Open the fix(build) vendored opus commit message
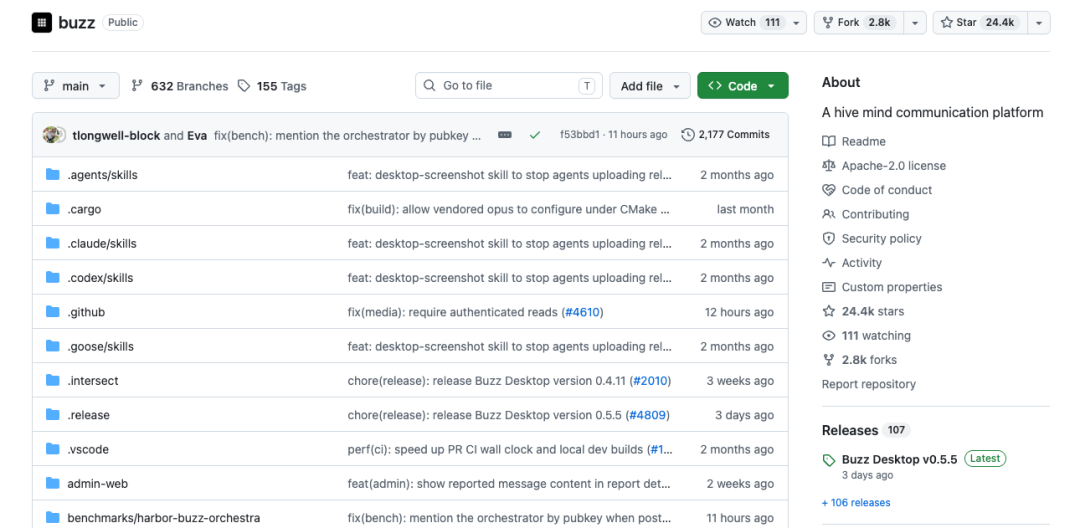The width and height of the screenshot is (1080, 528). 508,209
